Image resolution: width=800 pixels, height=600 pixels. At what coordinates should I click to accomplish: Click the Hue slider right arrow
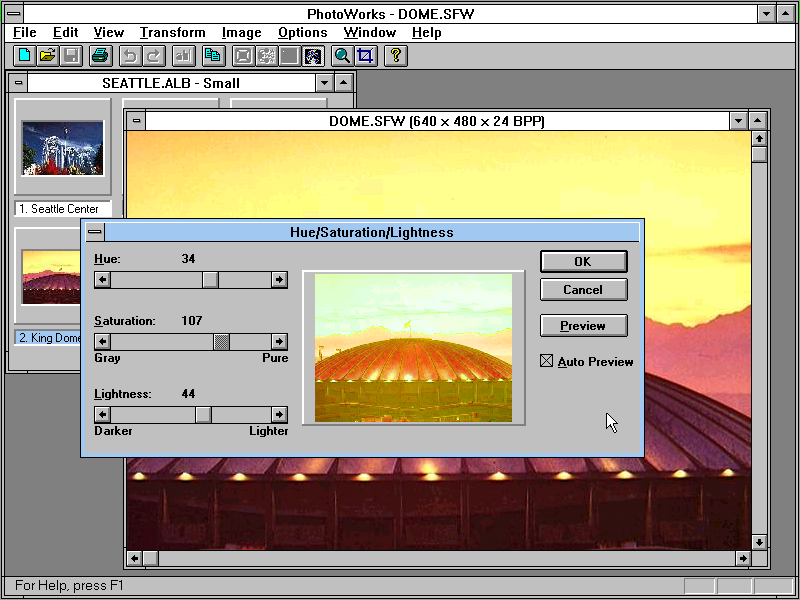coord(279,280)
